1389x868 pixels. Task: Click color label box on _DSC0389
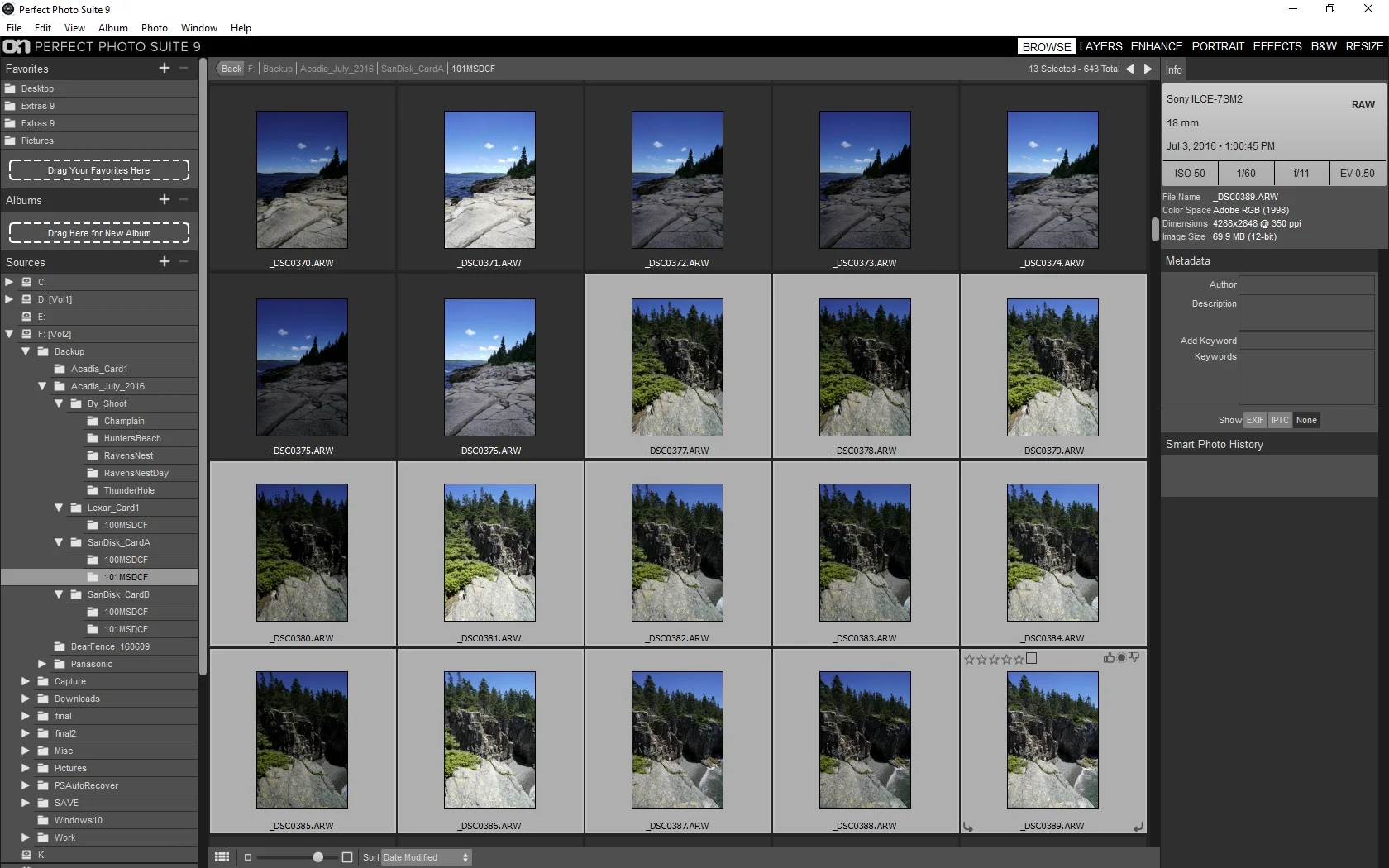[x=1032, y=659]
